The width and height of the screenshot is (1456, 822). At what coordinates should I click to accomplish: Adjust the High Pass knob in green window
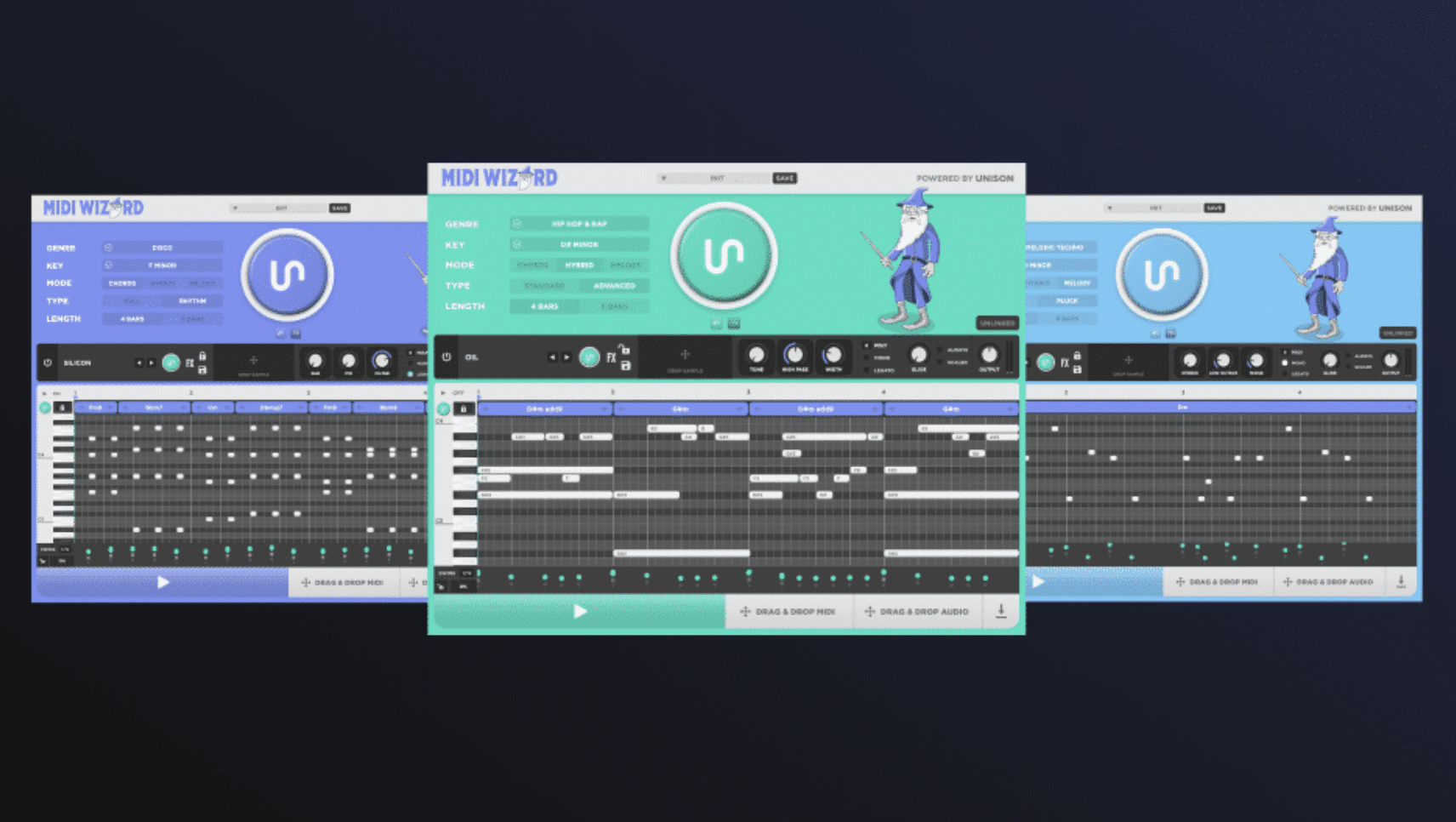coord(794,354)
